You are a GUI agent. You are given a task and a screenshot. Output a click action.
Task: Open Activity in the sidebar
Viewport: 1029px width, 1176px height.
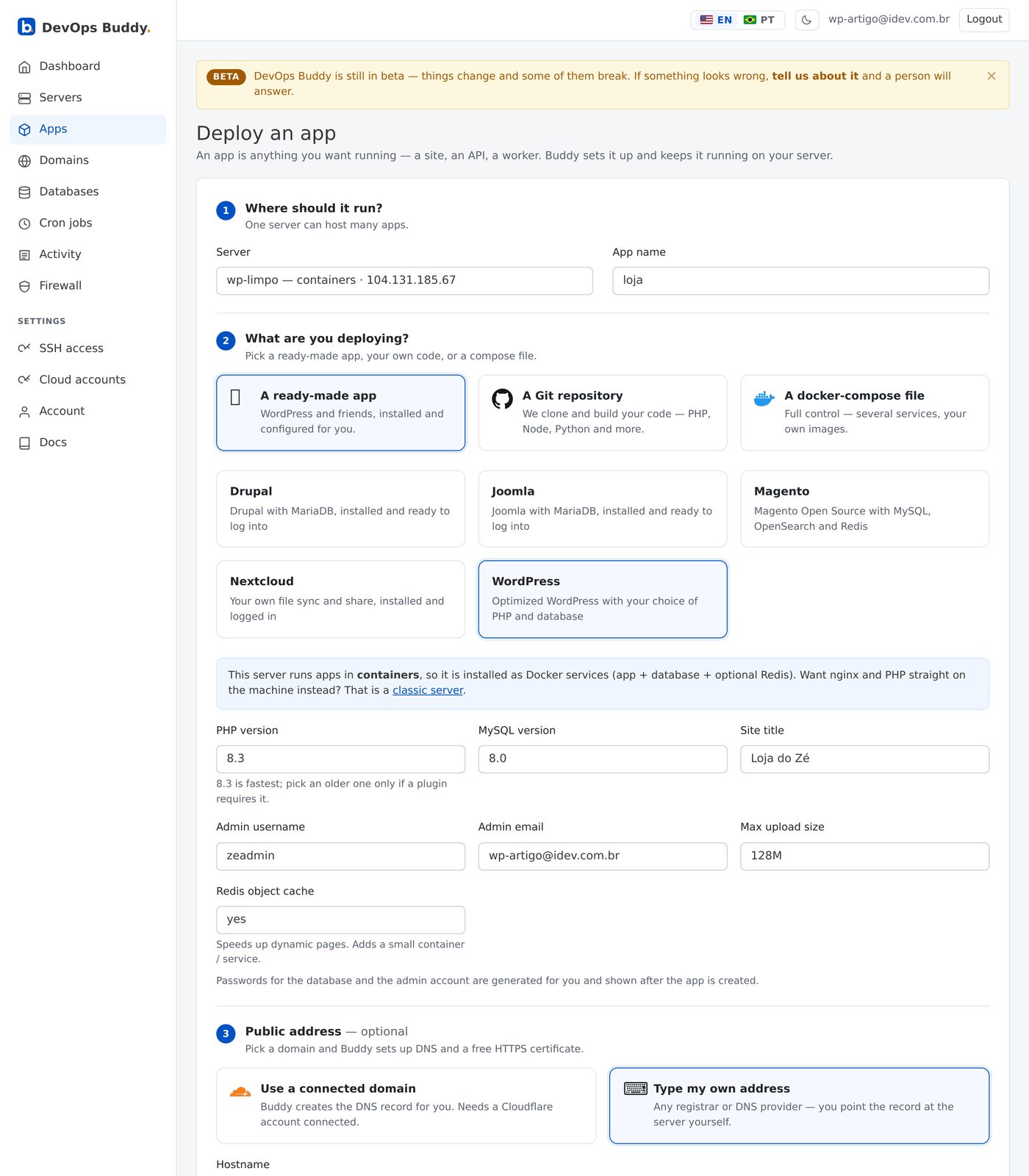click(88, 255)
